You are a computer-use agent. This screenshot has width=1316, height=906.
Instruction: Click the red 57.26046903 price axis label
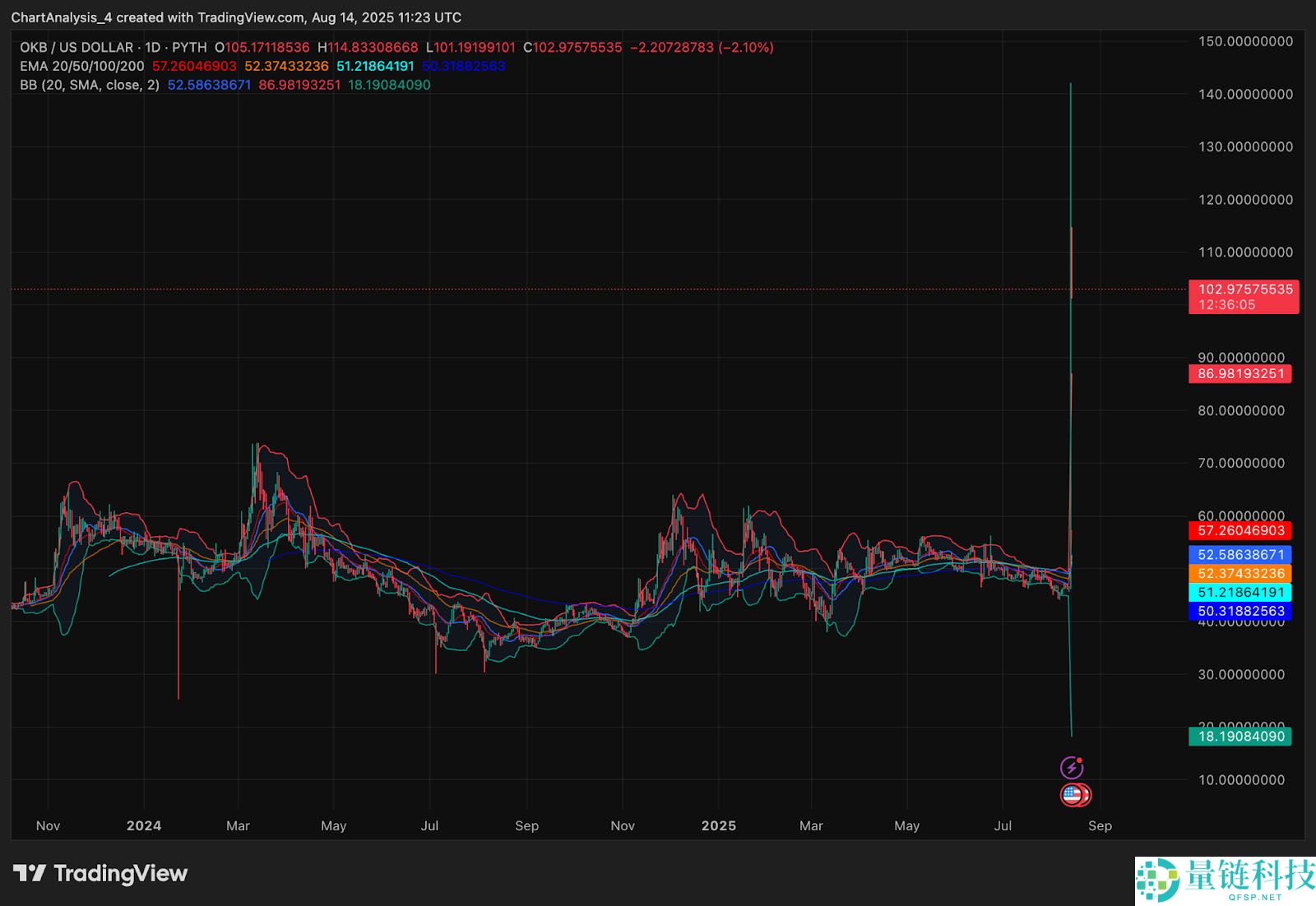coord(1240,531)
